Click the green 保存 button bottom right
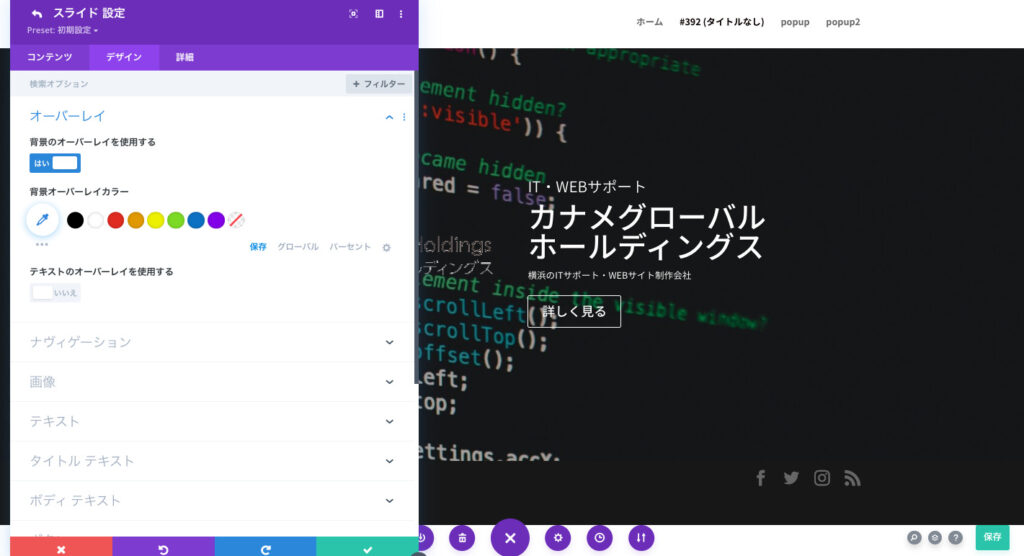The height and width of the screenshot is (556, 1024). tap(993, 537)
